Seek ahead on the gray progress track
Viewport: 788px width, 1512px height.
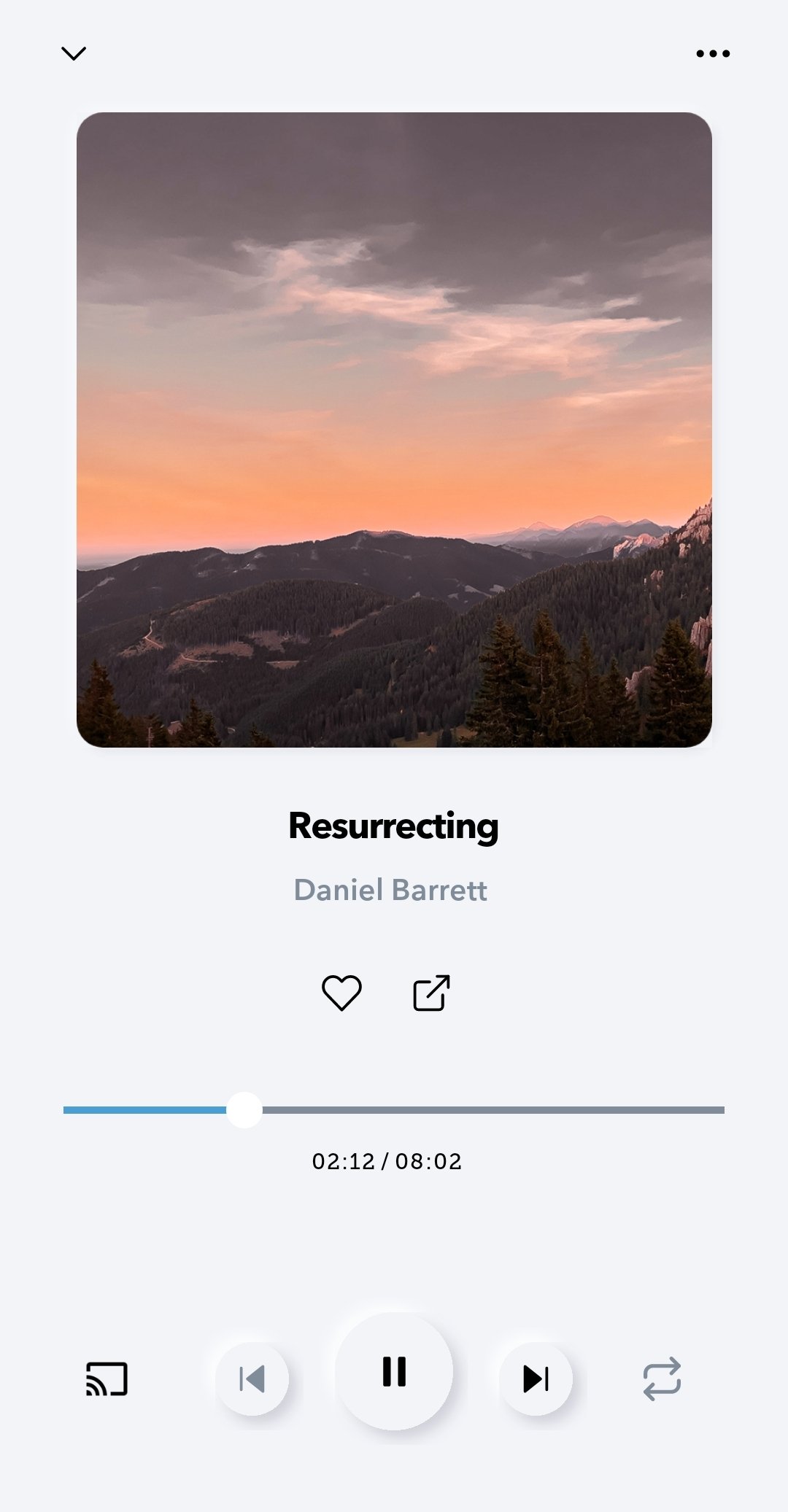tap(493, 1110)
